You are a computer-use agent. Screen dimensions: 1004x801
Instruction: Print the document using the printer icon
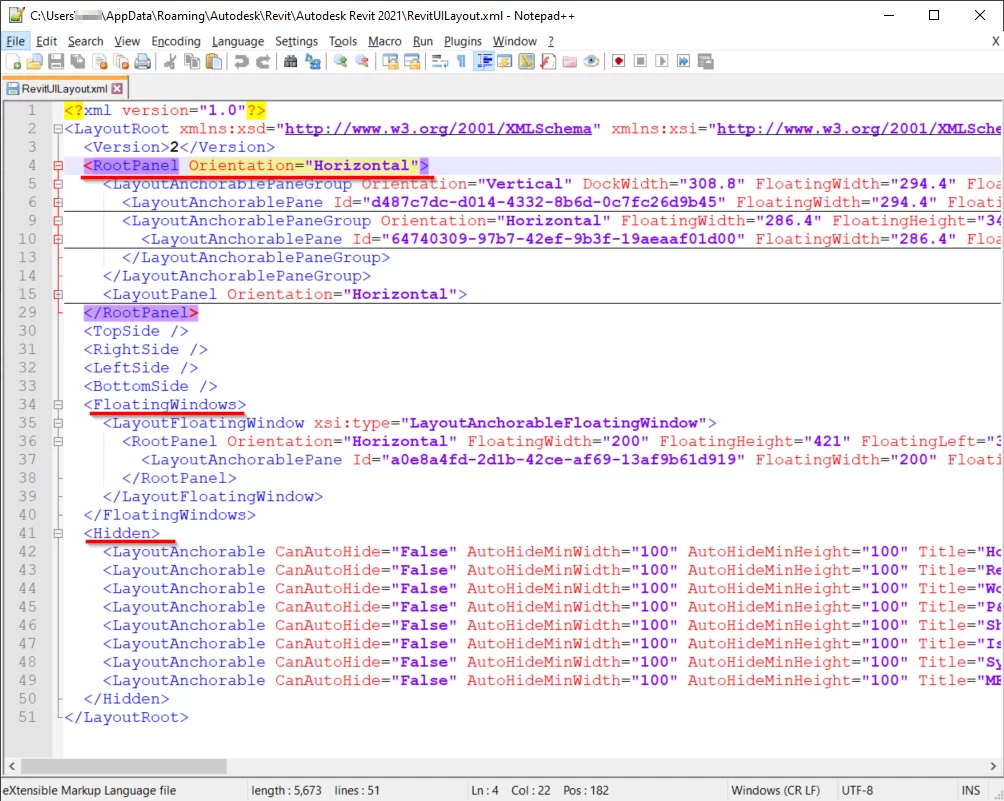tap(143, 62)
